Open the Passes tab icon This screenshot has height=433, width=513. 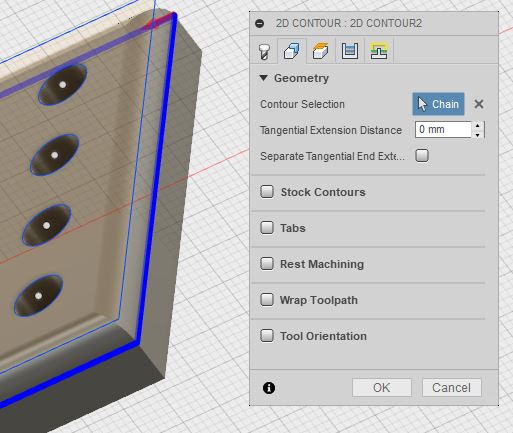point(350,51)
